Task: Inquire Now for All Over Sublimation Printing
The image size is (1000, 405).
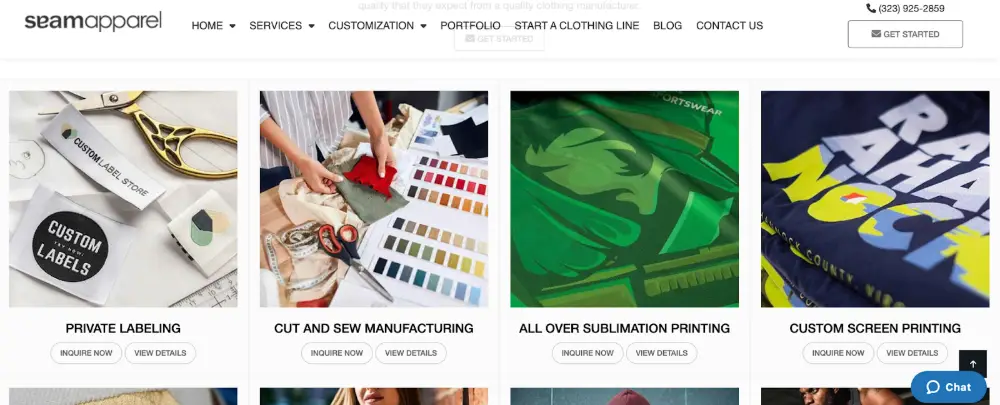Action: [587, 353]
